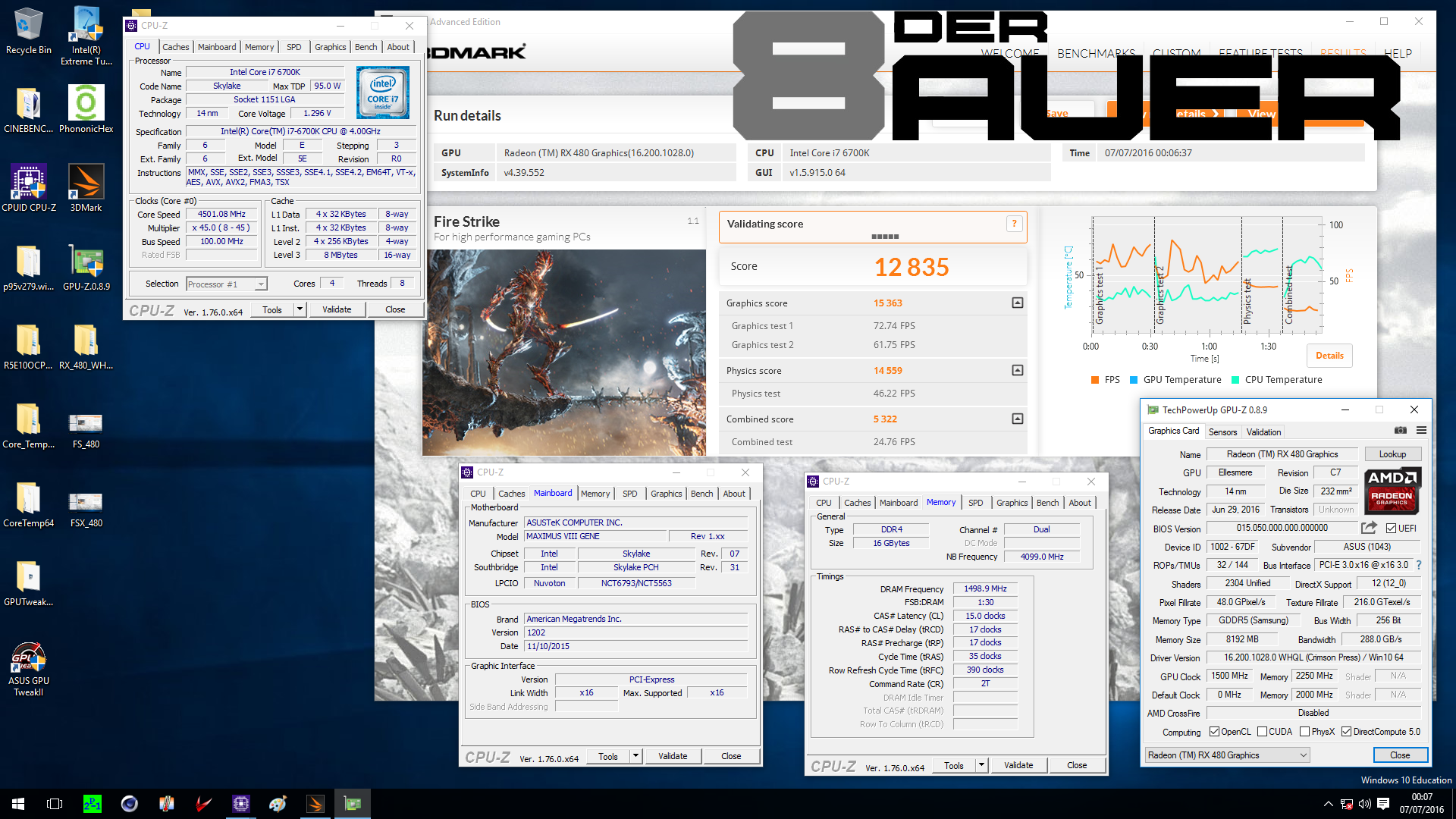
Task: Toggle the OpenCL computing checkbox
Action: [1214, 732]
